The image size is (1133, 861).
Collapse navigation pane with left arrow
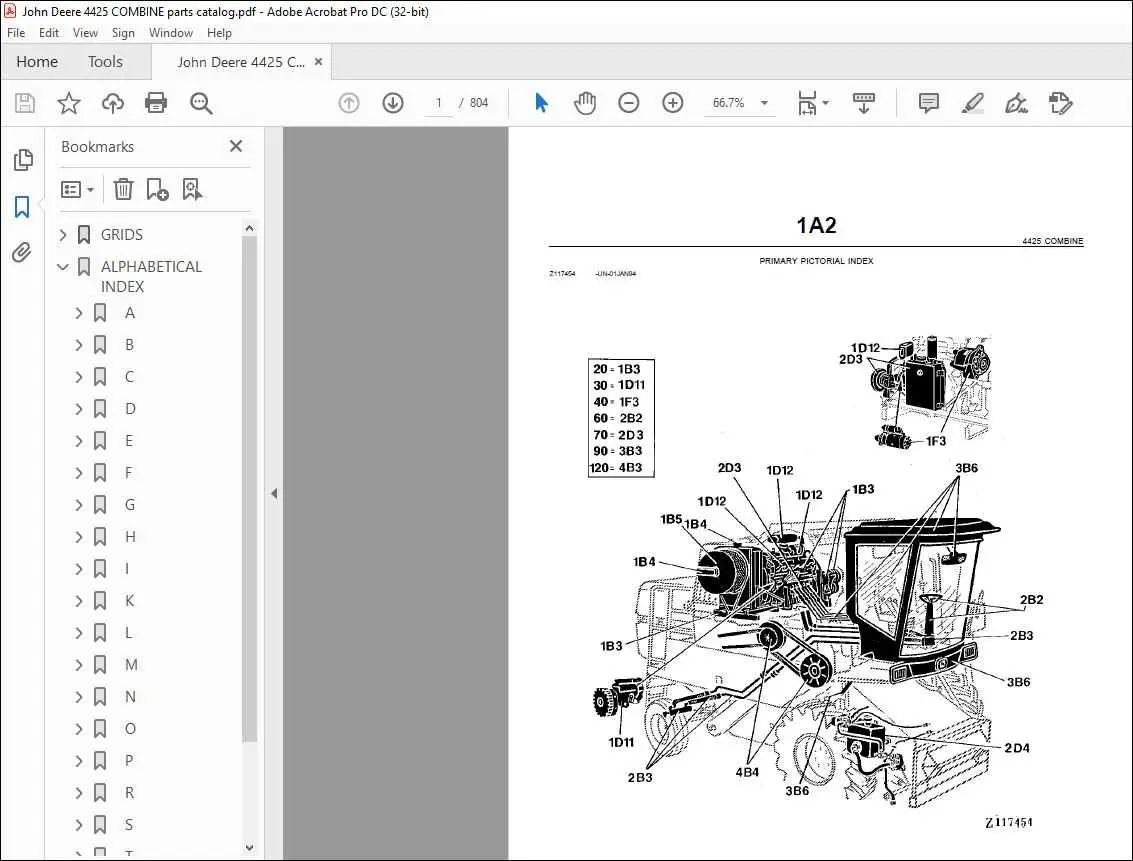click(274, 493)
